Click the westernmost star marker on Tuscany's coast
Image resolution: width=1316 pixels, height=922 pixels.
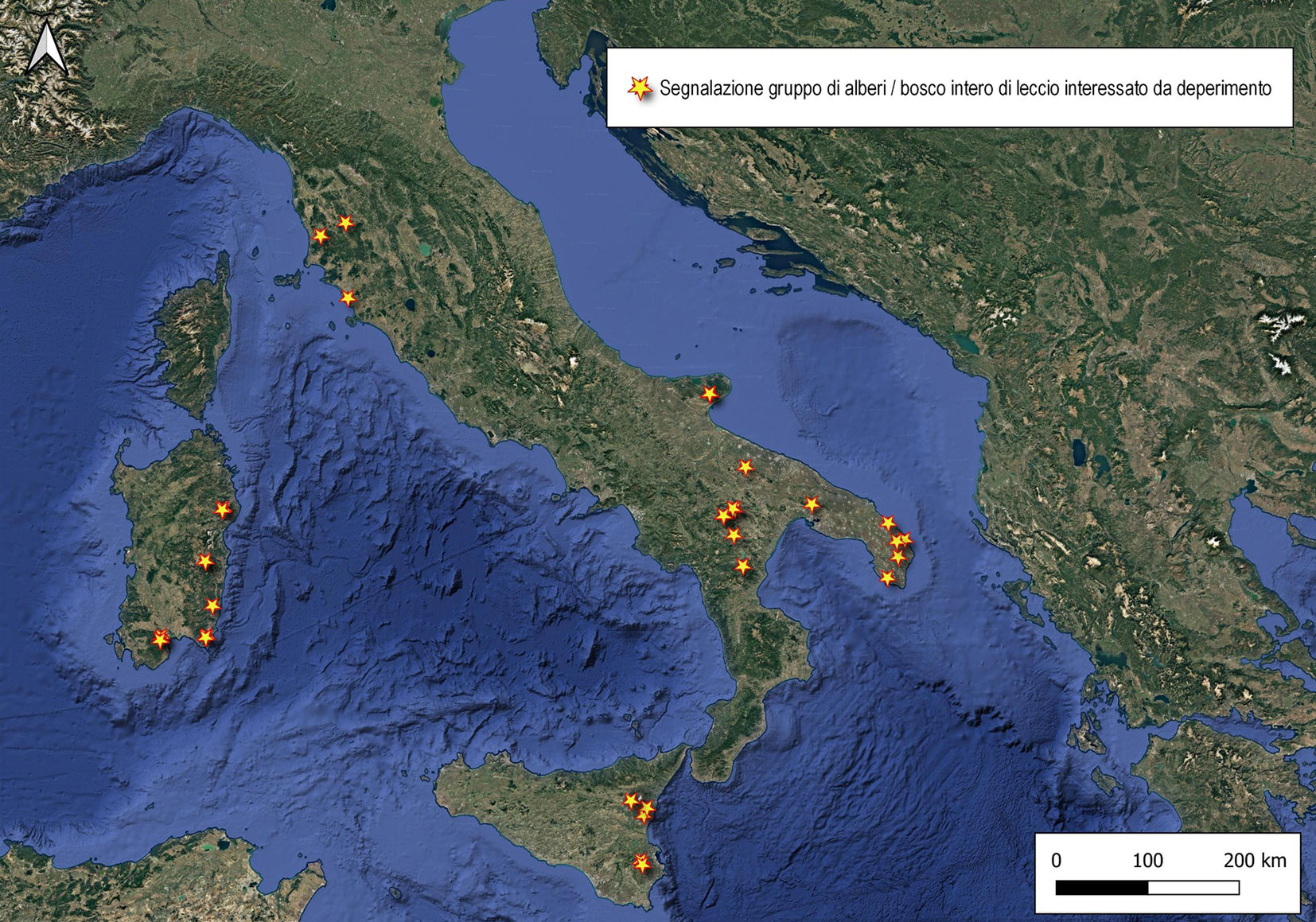pyautogui.click(x=320, y=236)
